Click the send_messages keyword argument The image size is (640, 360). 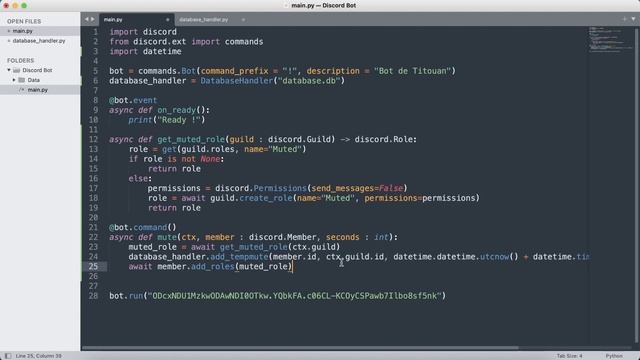[342, 189]
